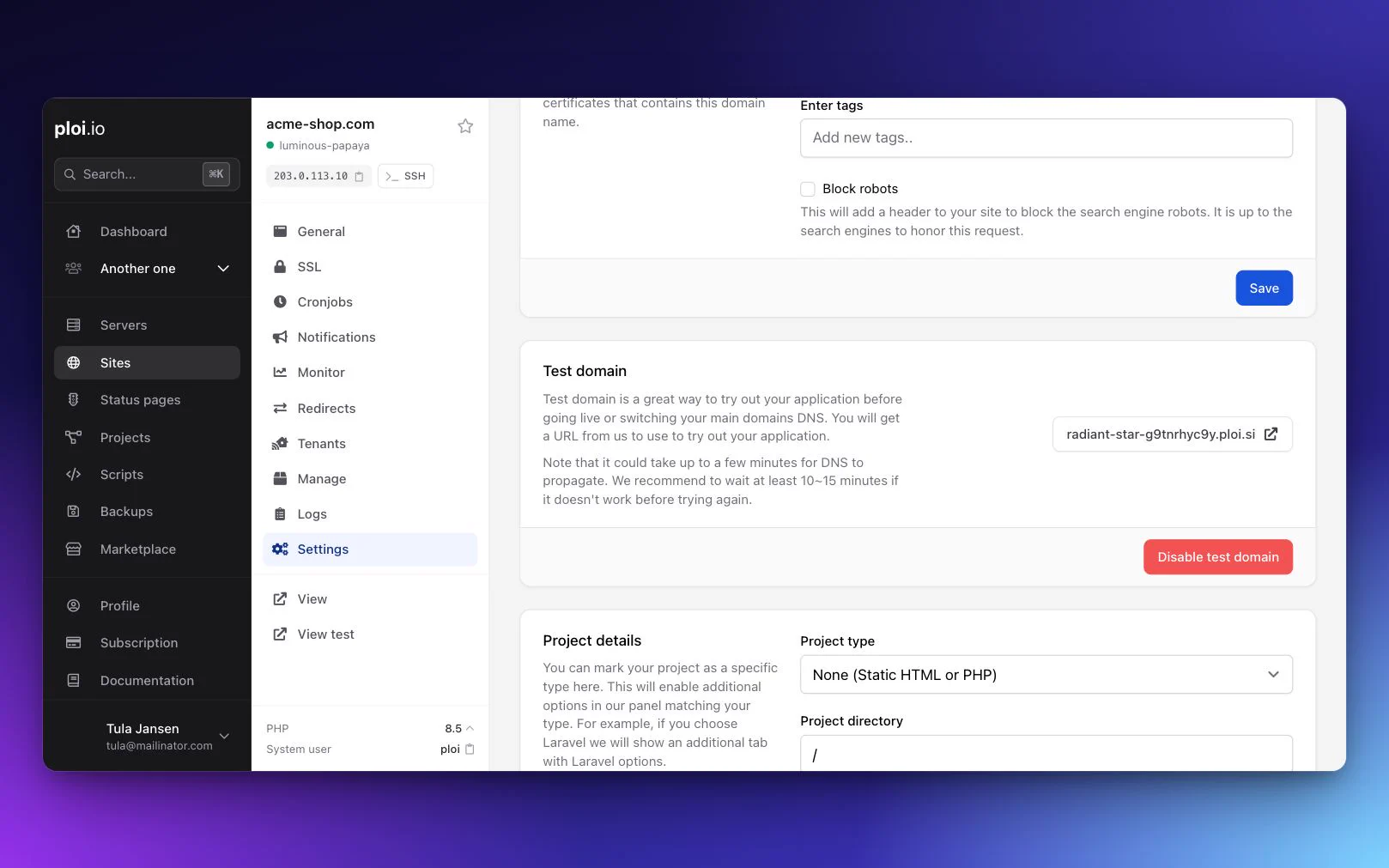This screenshot has height=868, width=1389.
Task: Copy the IP address 203.0.113.10
Action: point(359,176)
